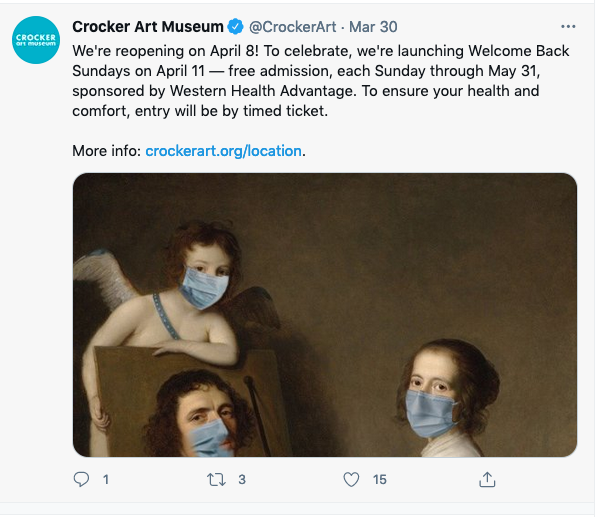Screen dimensions: 607x517
Task: Visit the crockerart.org/location link
Action: point(223,151)
